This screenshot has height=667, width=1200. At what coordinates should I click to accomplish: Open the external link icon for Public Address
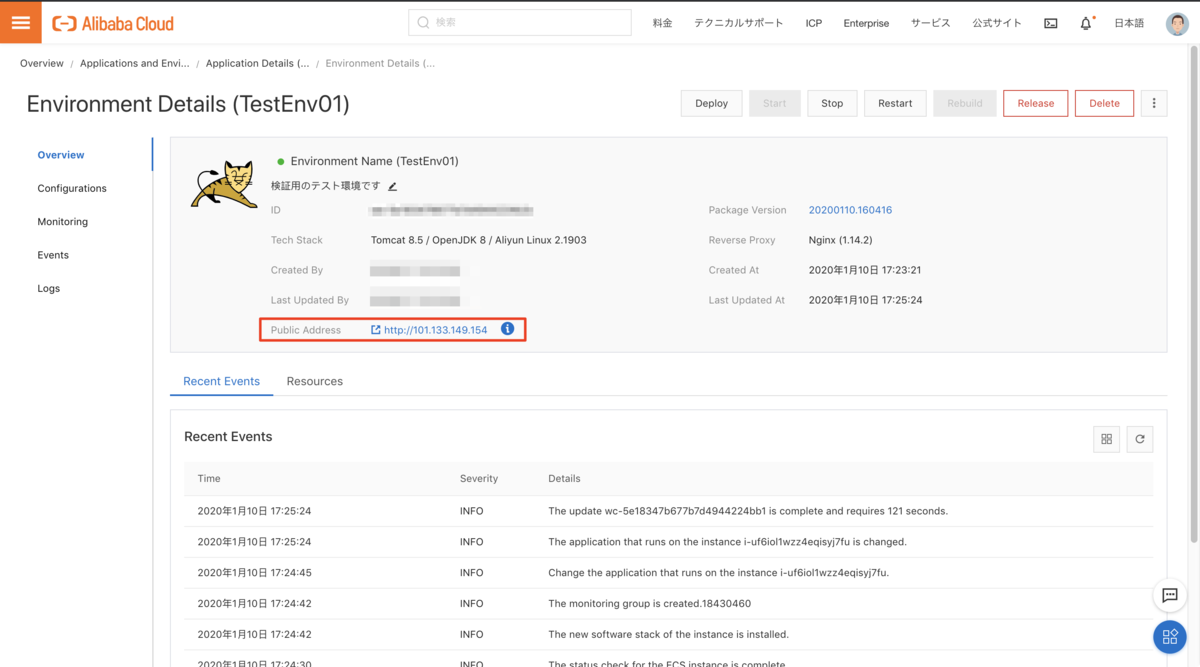pyautogui.click(x=376, y=330)
